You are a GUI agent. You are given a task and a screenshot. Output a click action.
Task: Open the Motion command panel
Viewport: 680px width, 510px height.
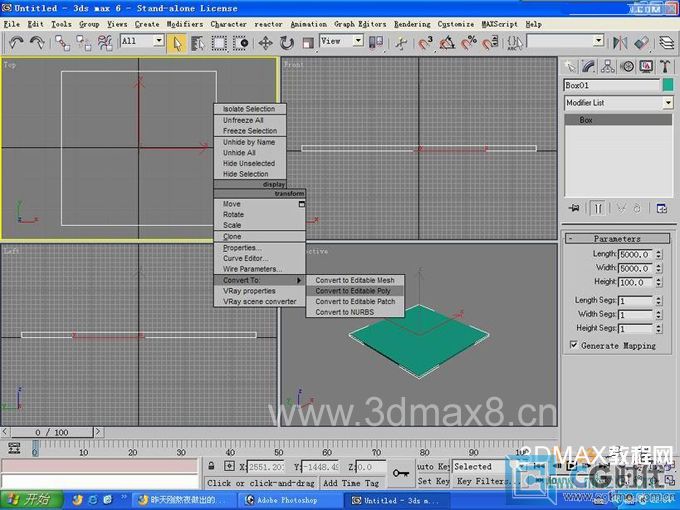coord(627,67)
